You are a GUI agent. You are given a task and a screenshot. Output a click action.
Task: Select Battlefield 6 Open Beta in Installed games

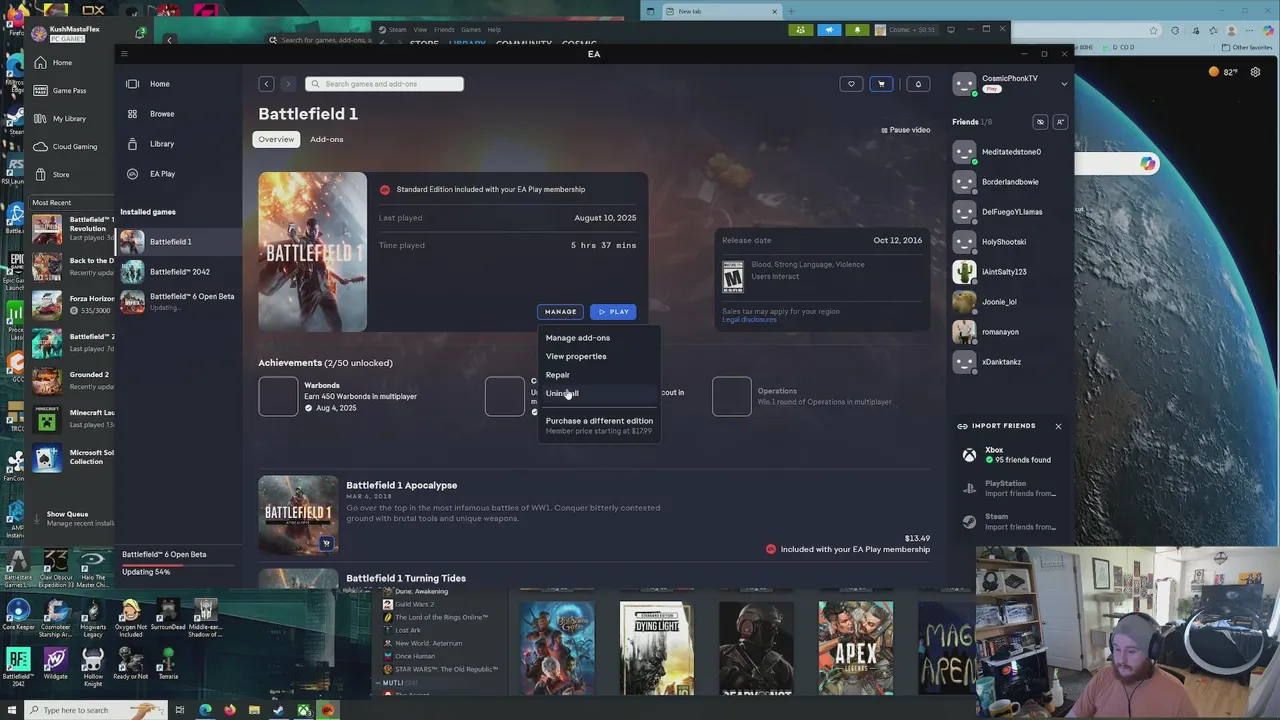click(x=177, y=301)
